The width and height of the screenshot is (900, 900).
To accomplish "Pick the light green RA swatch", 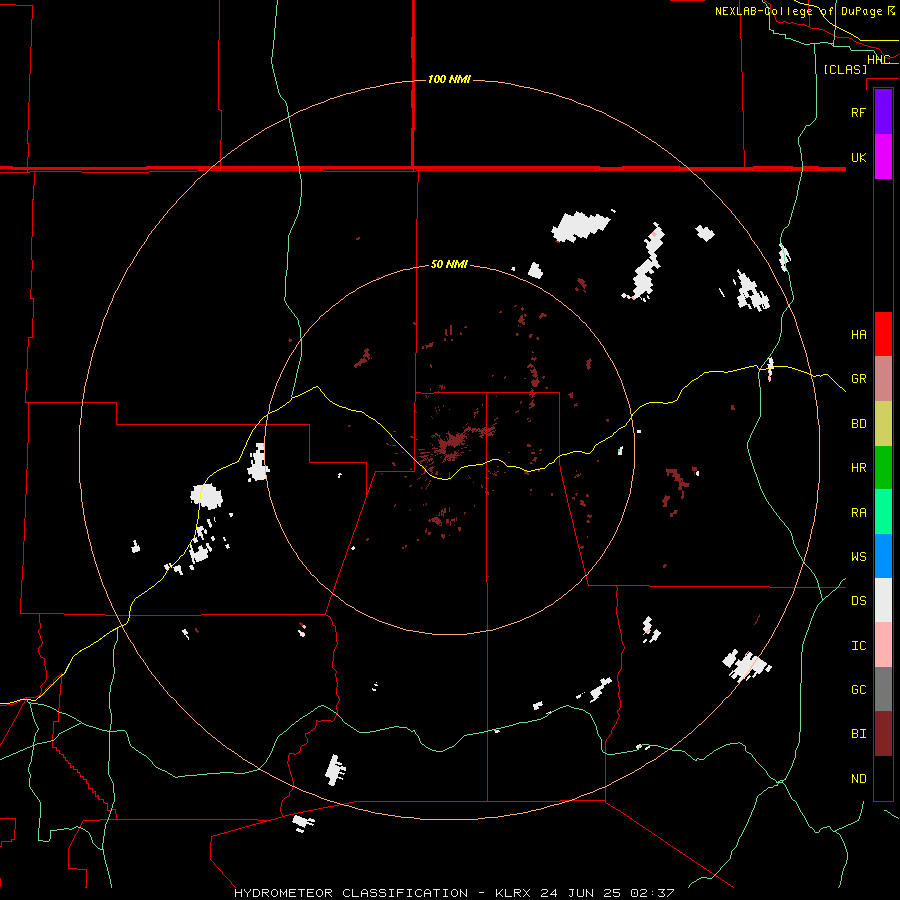I will pos(883,511).
